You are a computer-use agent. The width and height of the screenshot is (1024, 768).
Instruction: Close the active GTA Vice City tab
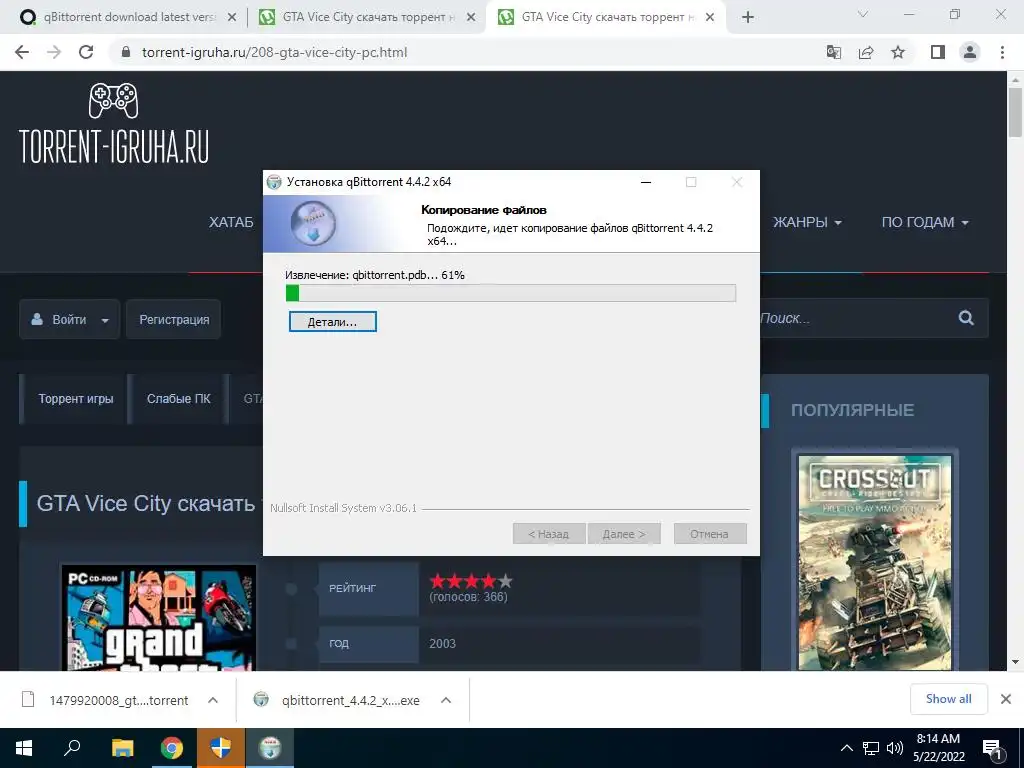tap(711, 18)
